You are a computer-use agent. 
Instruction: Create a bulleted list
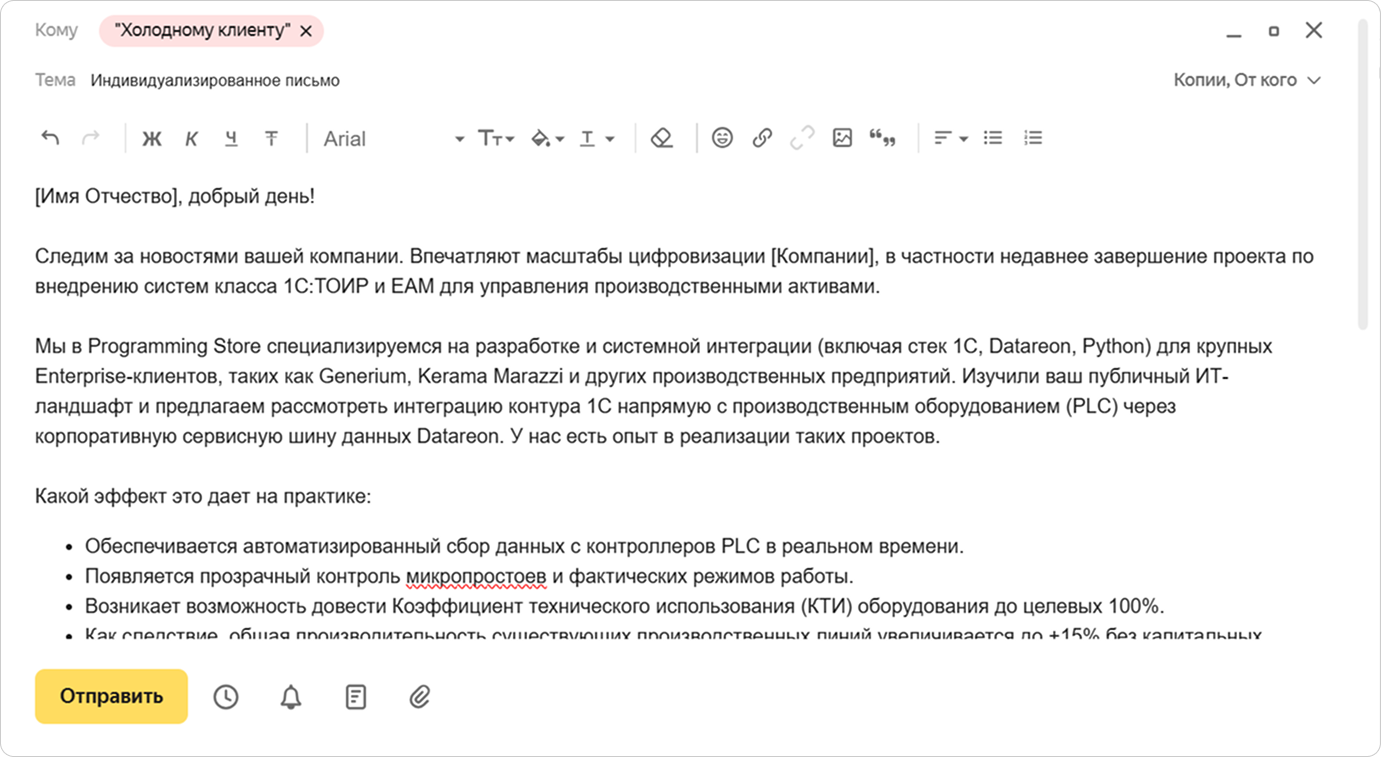click(x=993, y=138)
